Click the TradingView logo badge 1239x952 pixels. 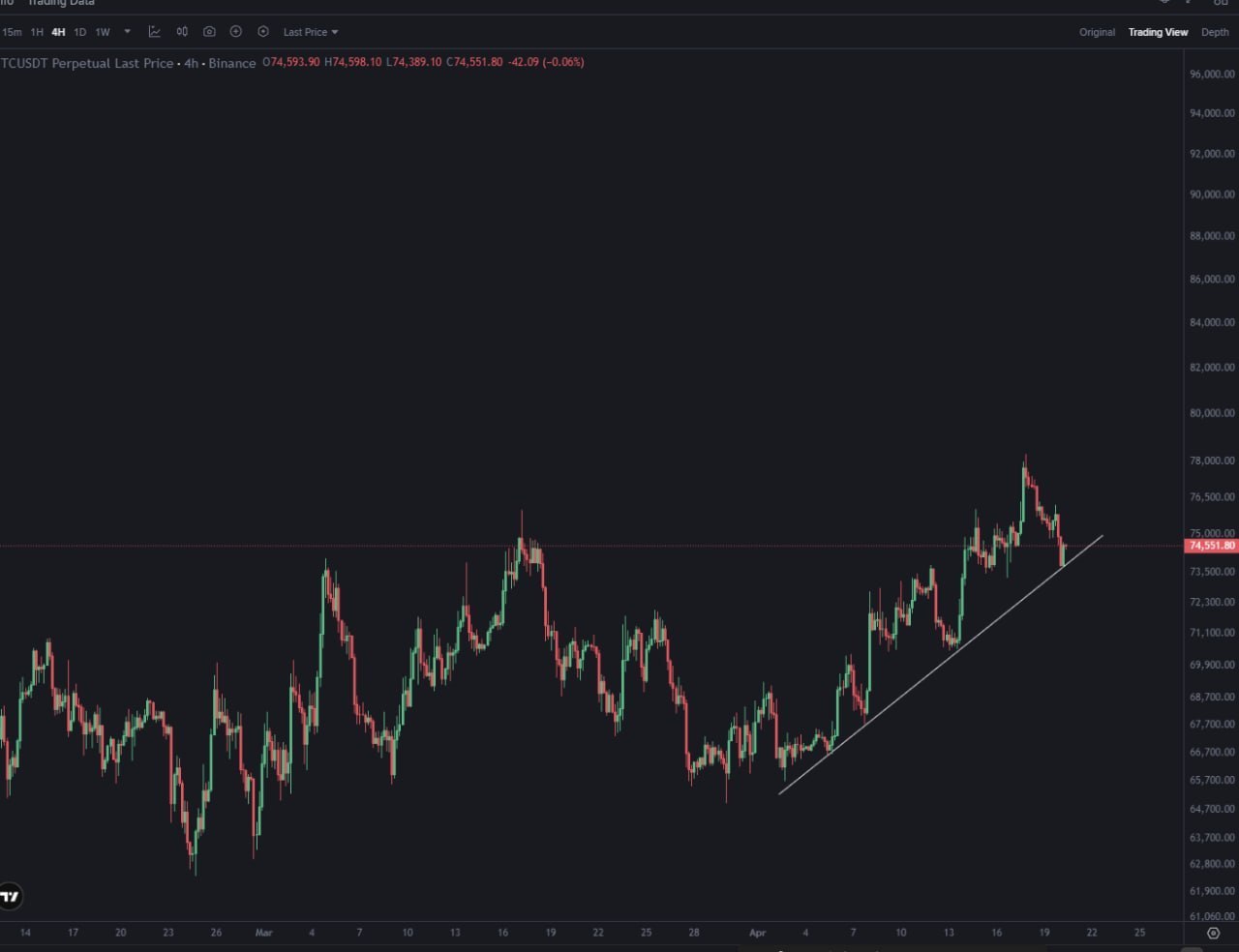point(10,897)
